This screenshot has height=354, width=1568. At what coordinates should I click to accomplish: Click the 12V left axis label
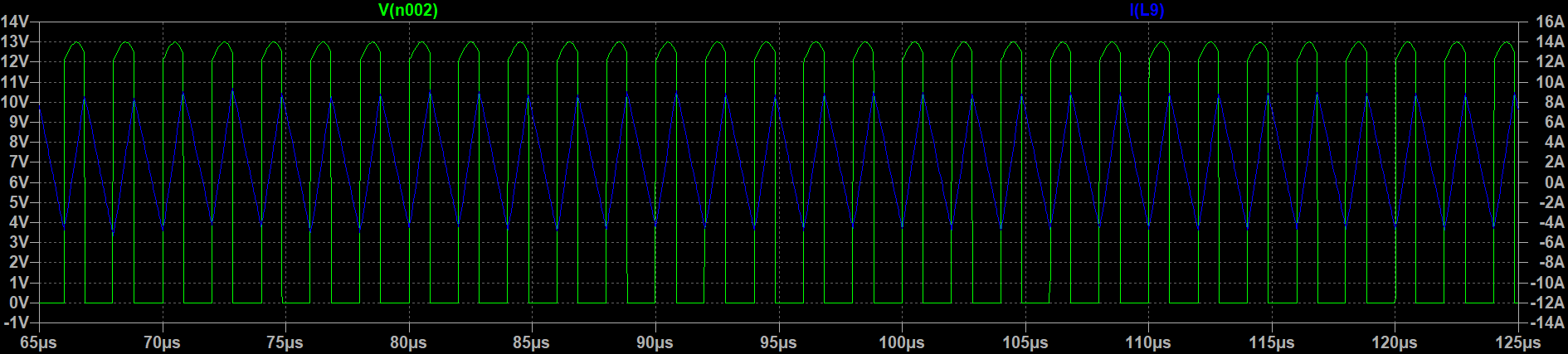(x=15, y=61)
